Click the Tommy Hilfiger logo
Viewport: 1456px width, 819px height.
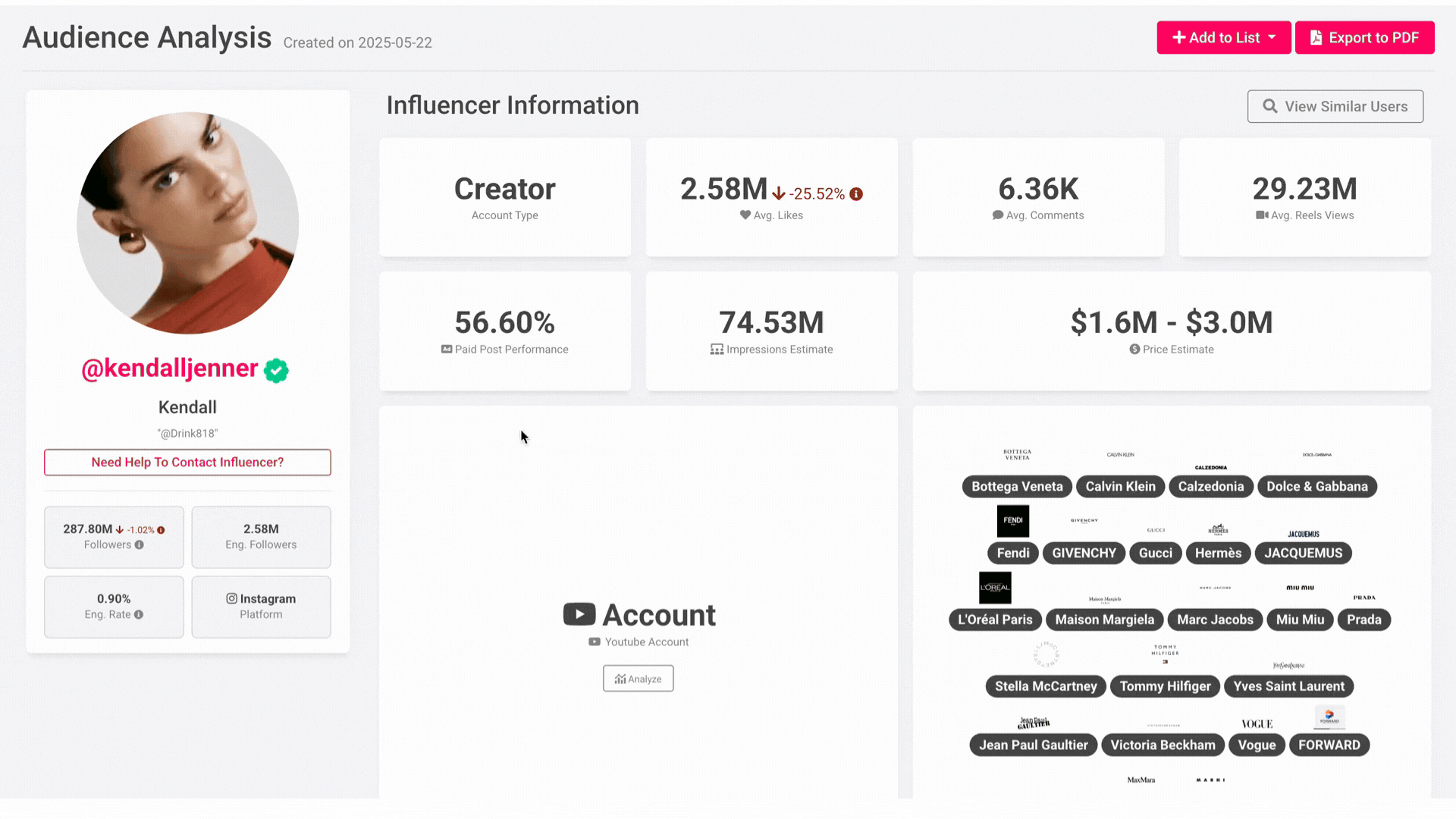[1166, 654]
